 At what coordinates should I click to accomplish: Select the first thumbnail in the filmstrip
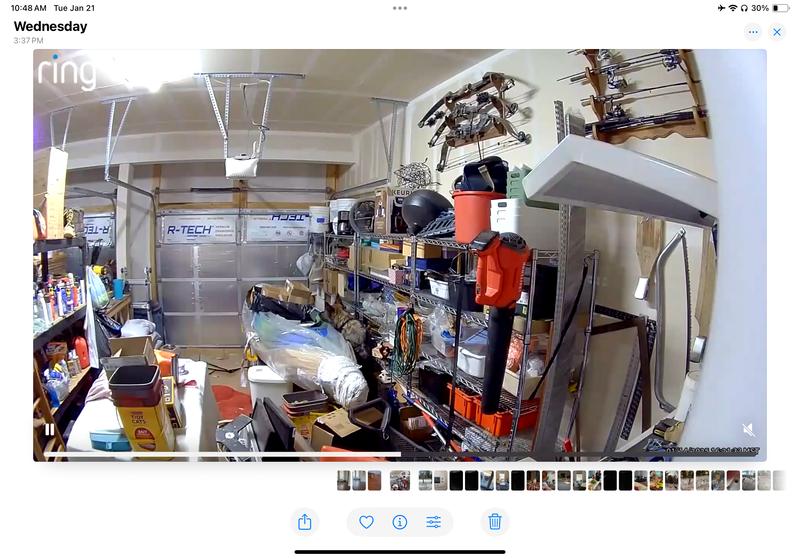[343, 480]
